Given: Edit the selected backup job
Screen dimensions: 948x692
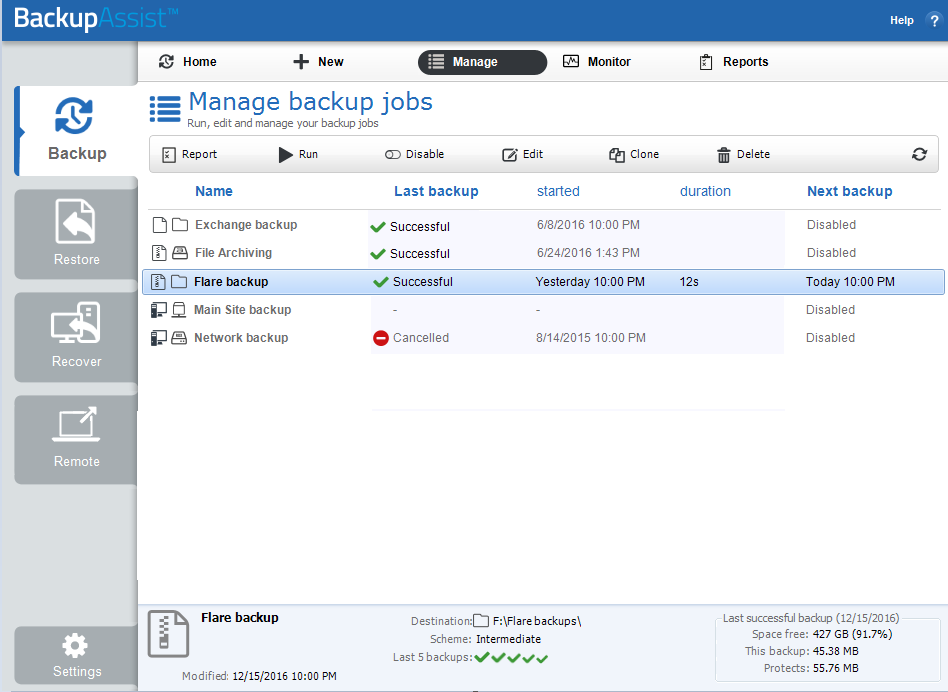Looking at the screenshot, I should click(x=522, y=154).
